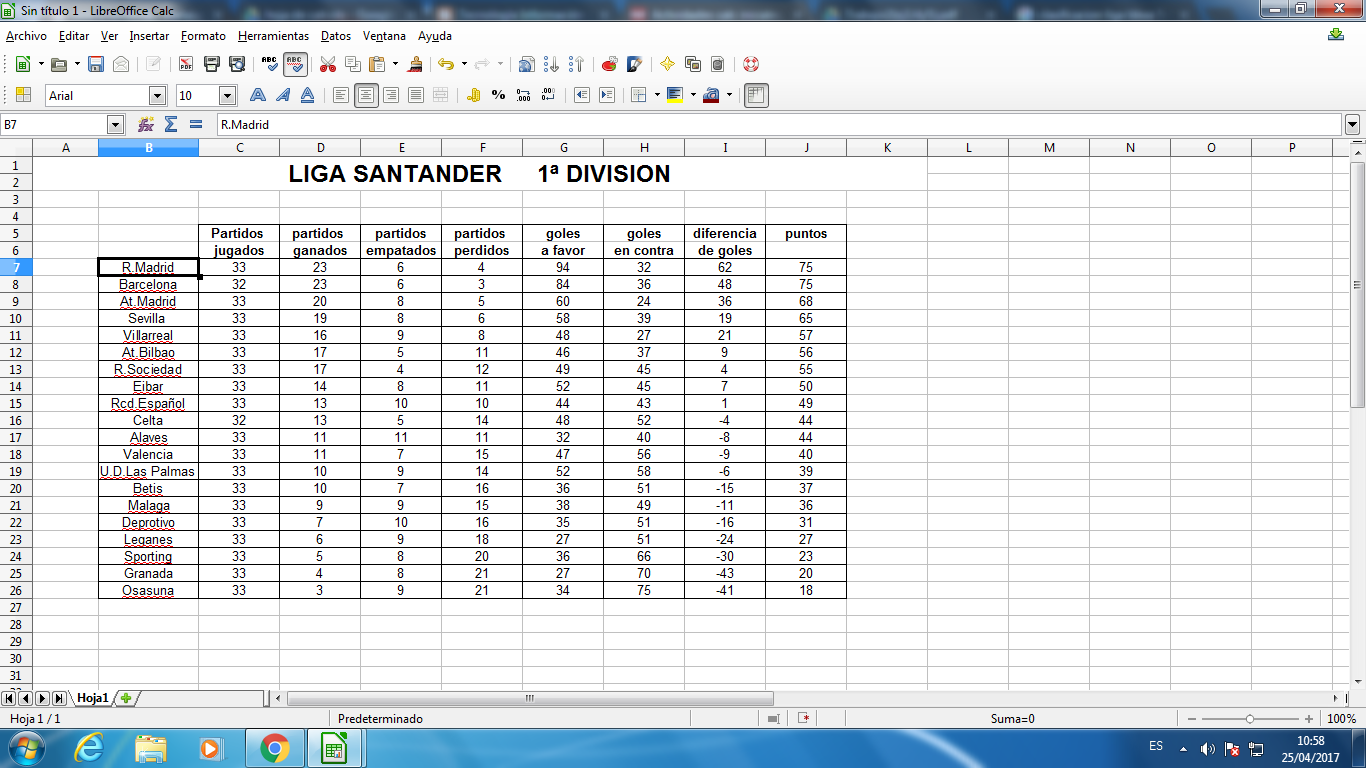Viewport: 1366px width, 768px height.
Task: Toggle AutoSpellcheck button
Action: tap(295, 64)
